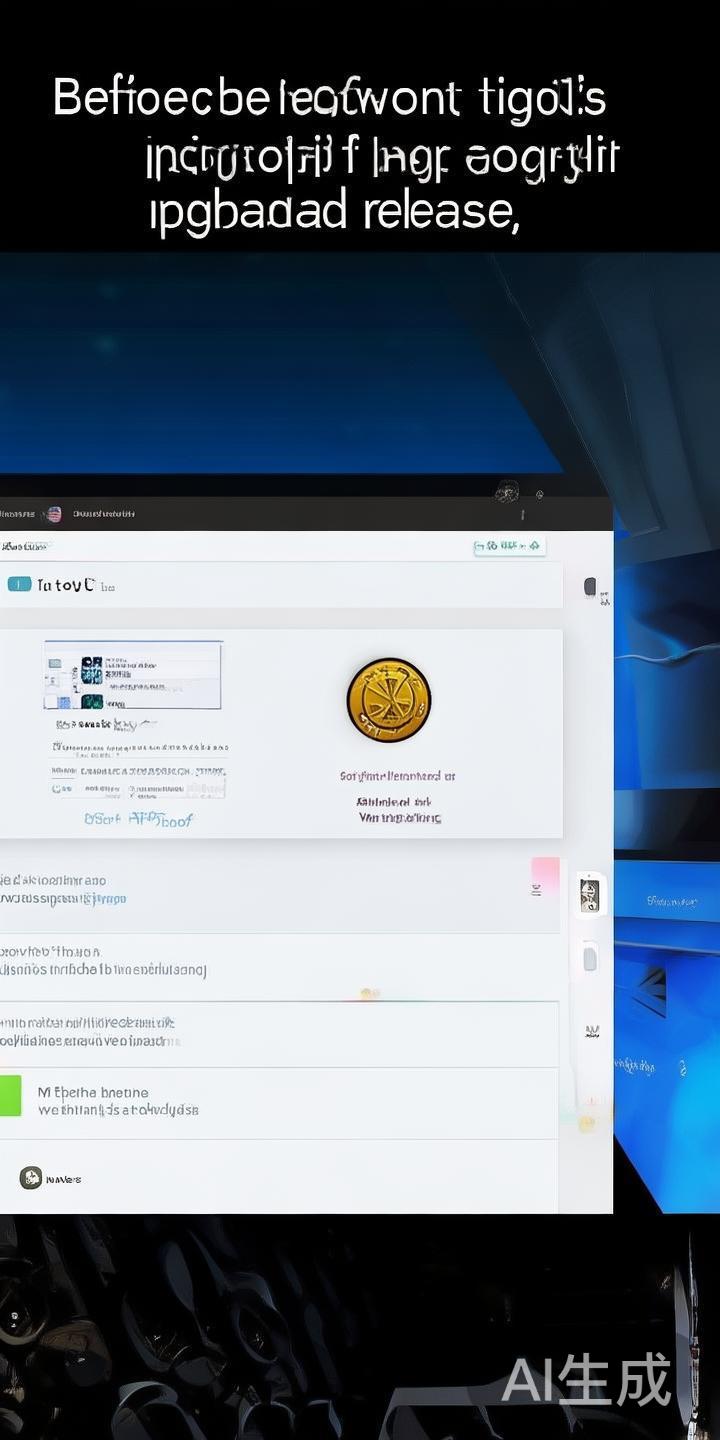
Task: Click the round avatar icon in bottom row
Action: (x=31, y=1178)
